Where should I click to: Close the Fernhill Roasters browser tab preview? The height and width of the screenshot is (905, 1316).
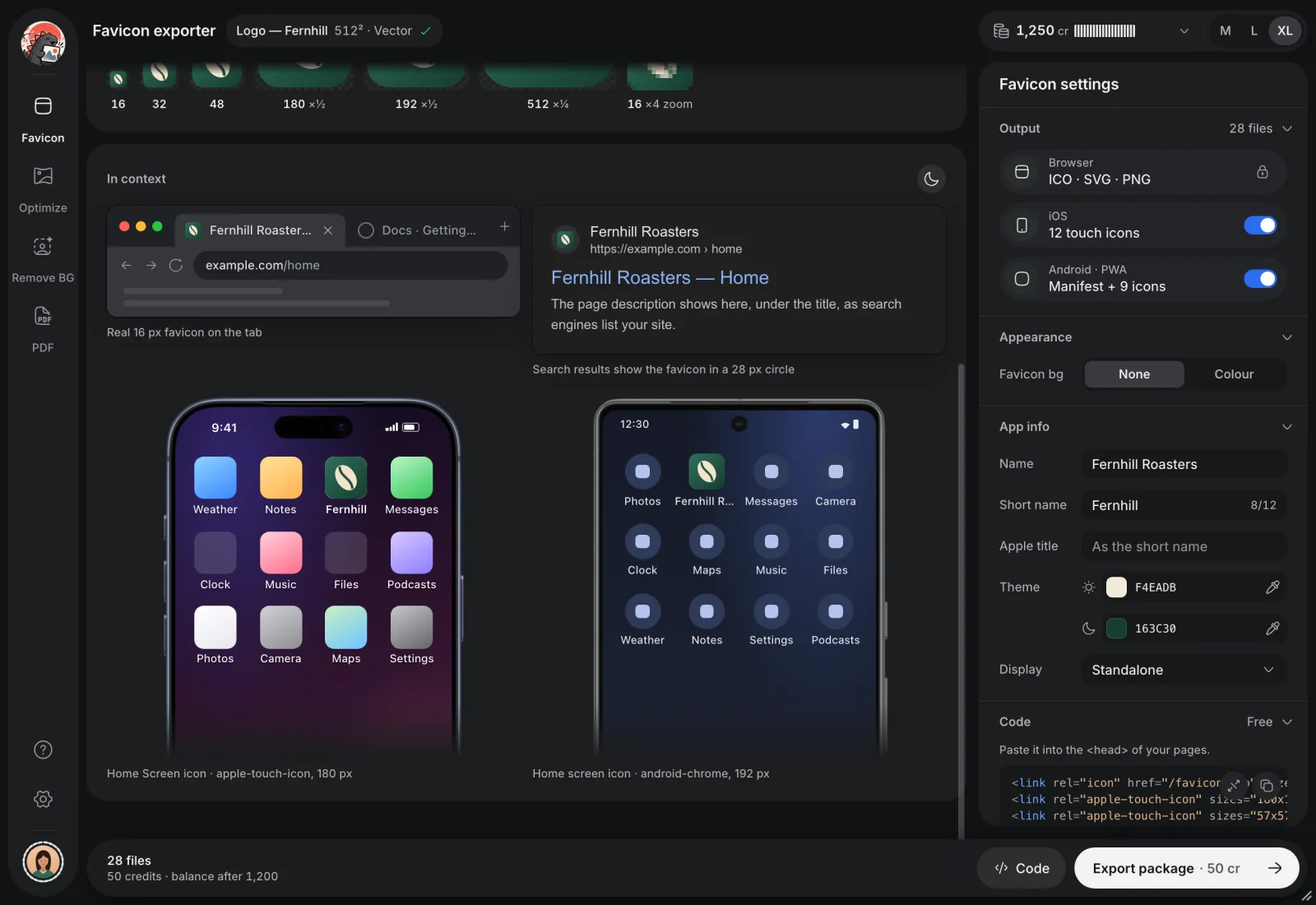tap(328, 230)
